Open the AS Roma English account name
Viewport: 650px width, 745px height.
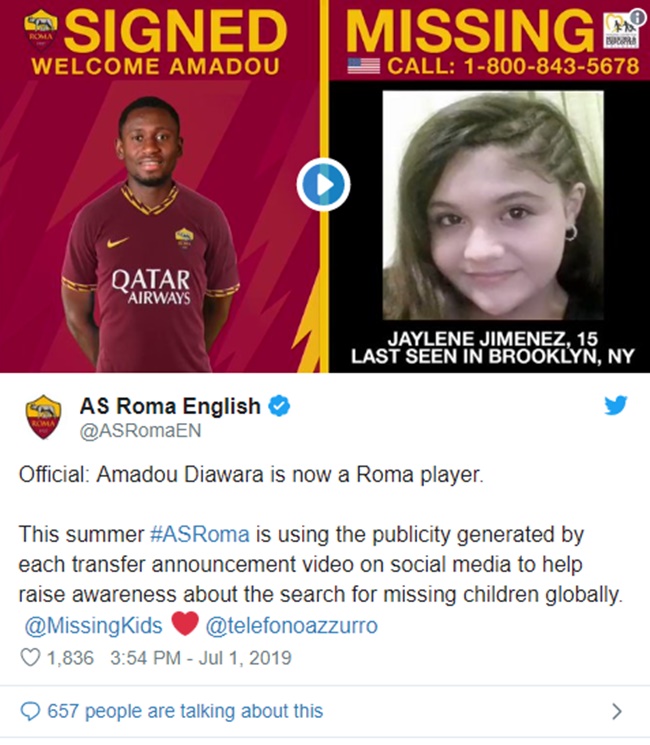(x=170, y=406)
